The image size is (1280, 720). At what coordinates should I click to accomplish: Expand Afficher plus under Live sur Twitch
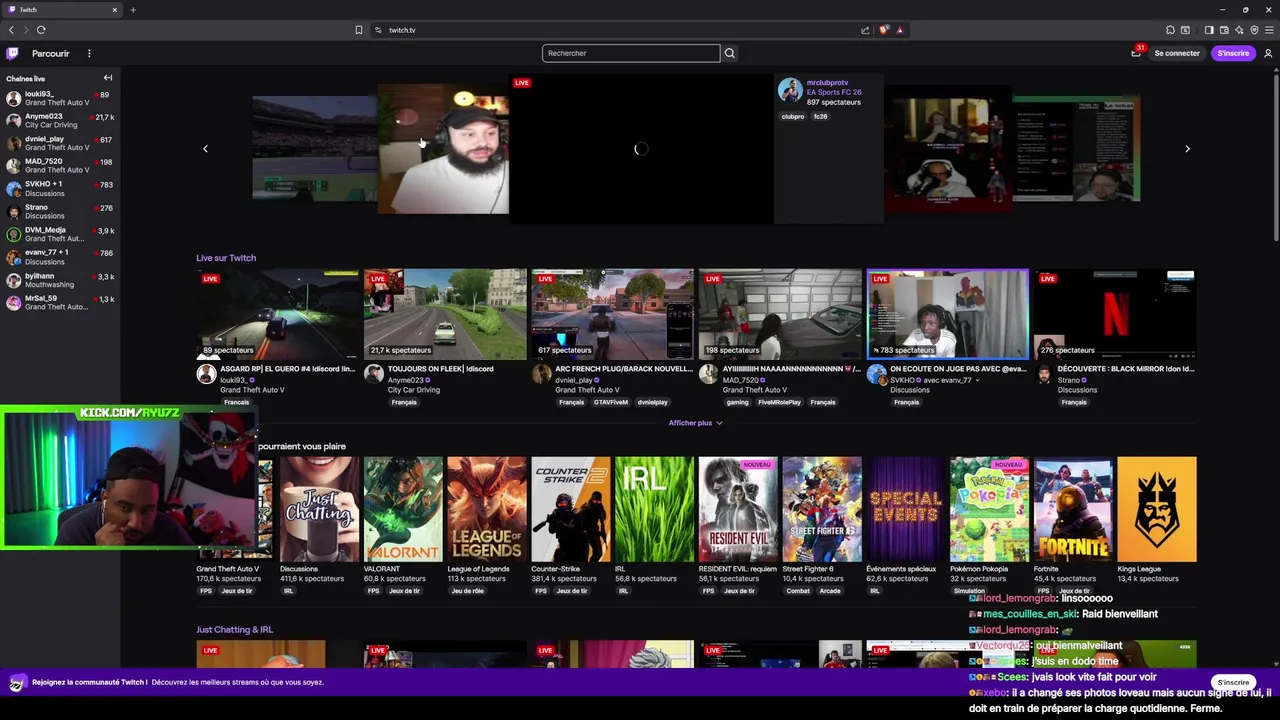click(695, 423)
